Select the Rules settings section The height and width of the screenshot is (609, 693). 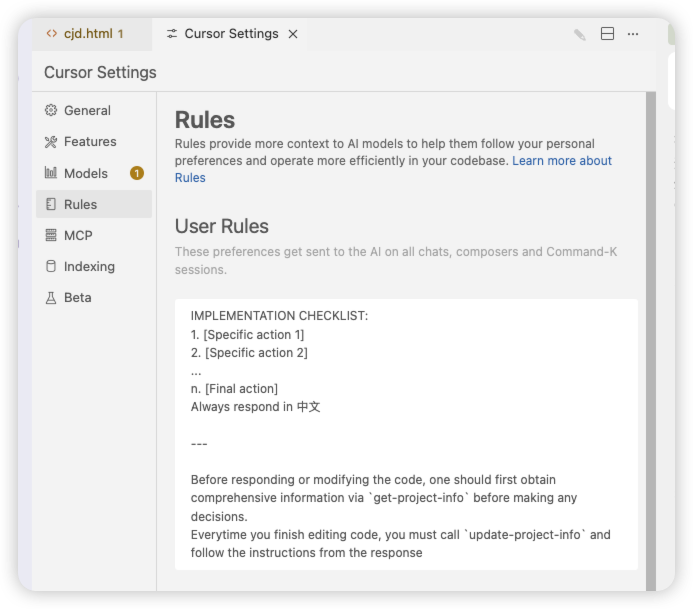(x=94, y=204)
